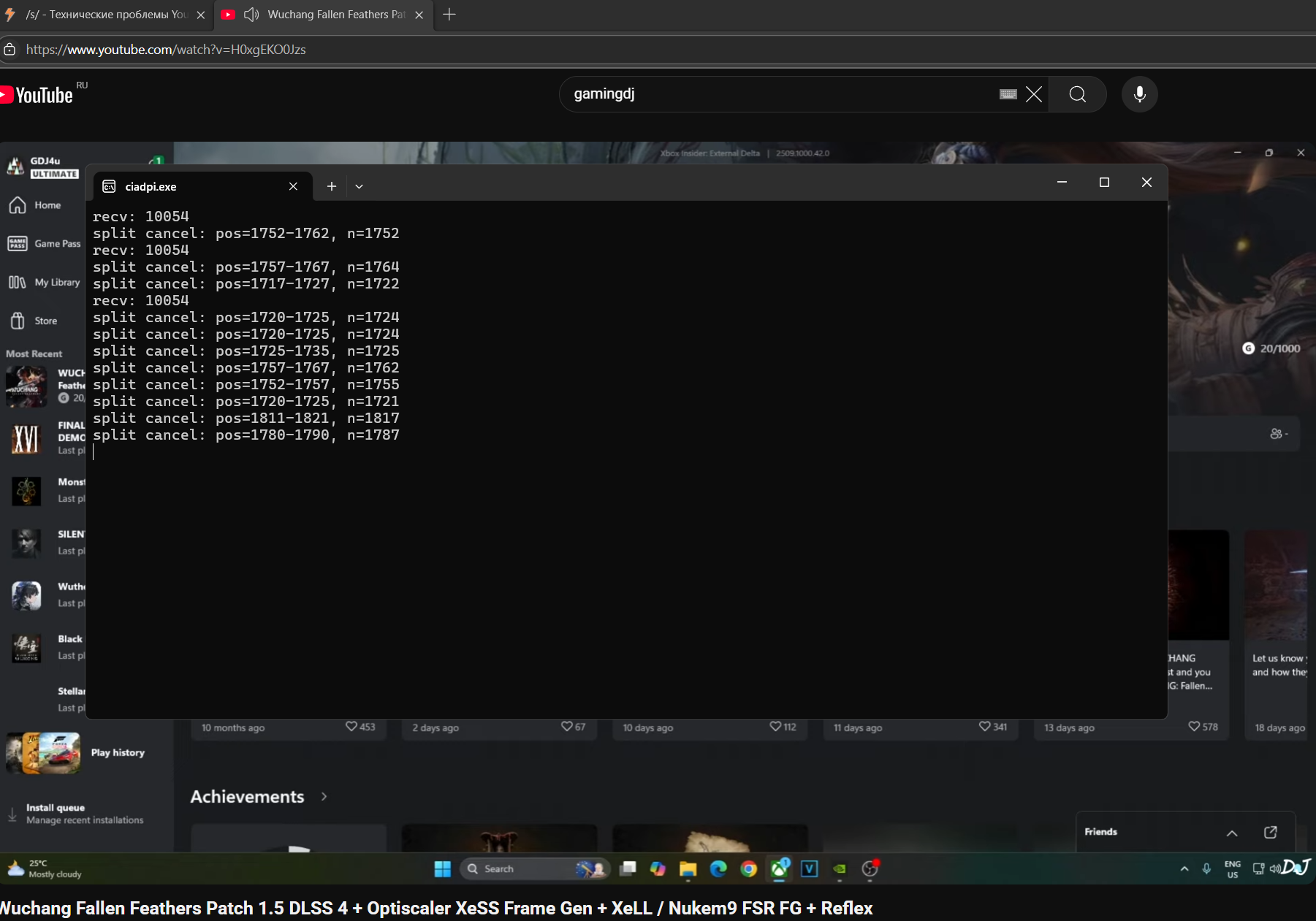Screen dimensions: 1316x921
Task: Click the YouTube search magnifier button
Action: [x=1077, y=94]
